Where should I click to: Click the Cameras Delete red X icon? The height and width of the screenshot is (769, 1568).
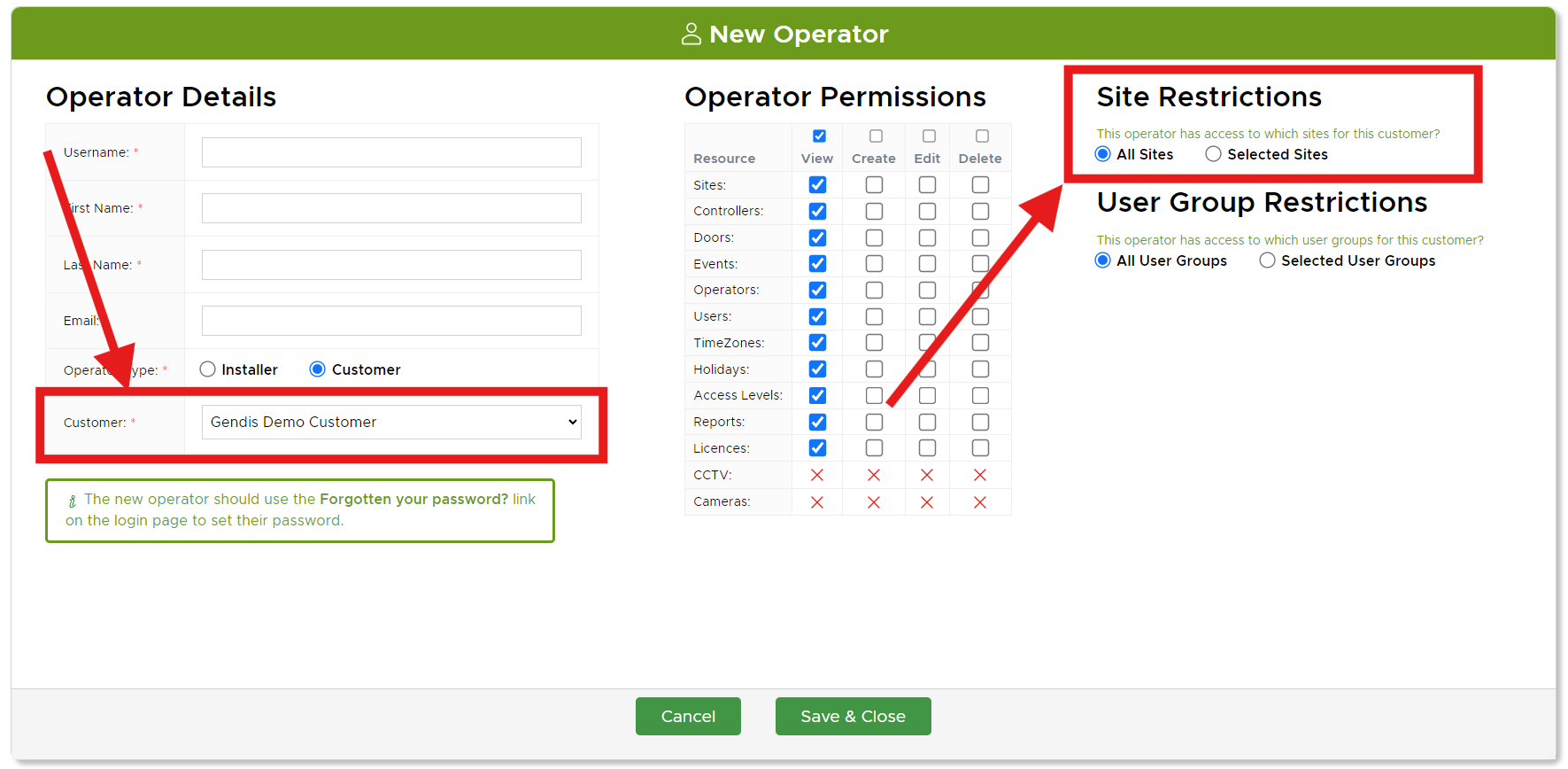click(980, 502)
